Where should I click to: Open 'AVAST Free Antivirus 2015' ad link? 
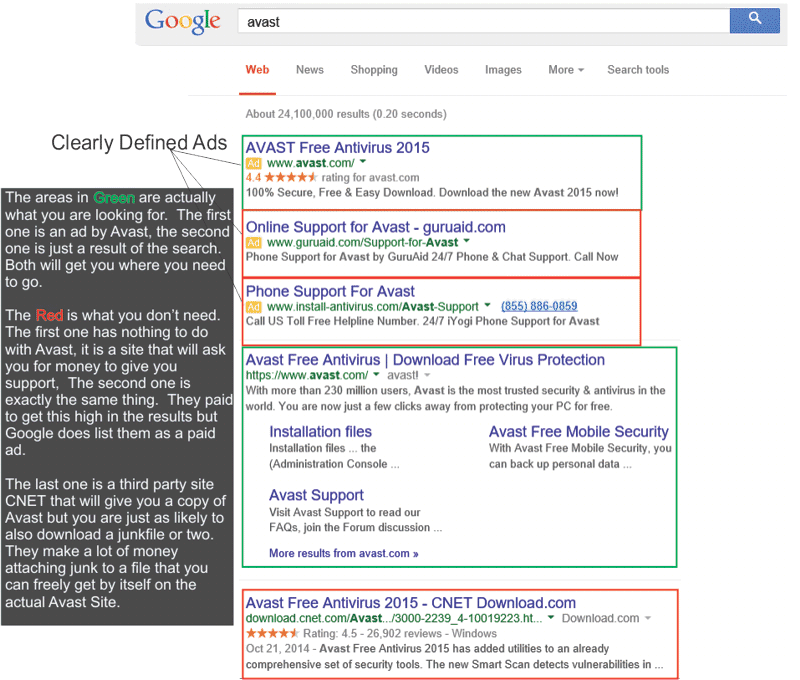338,147
